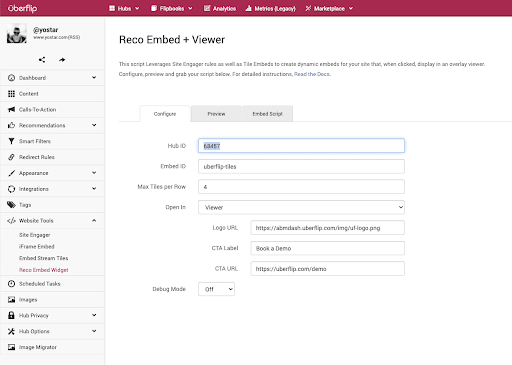Click the Content grid icon
512x365 pixels.
[x=11, y=94]
